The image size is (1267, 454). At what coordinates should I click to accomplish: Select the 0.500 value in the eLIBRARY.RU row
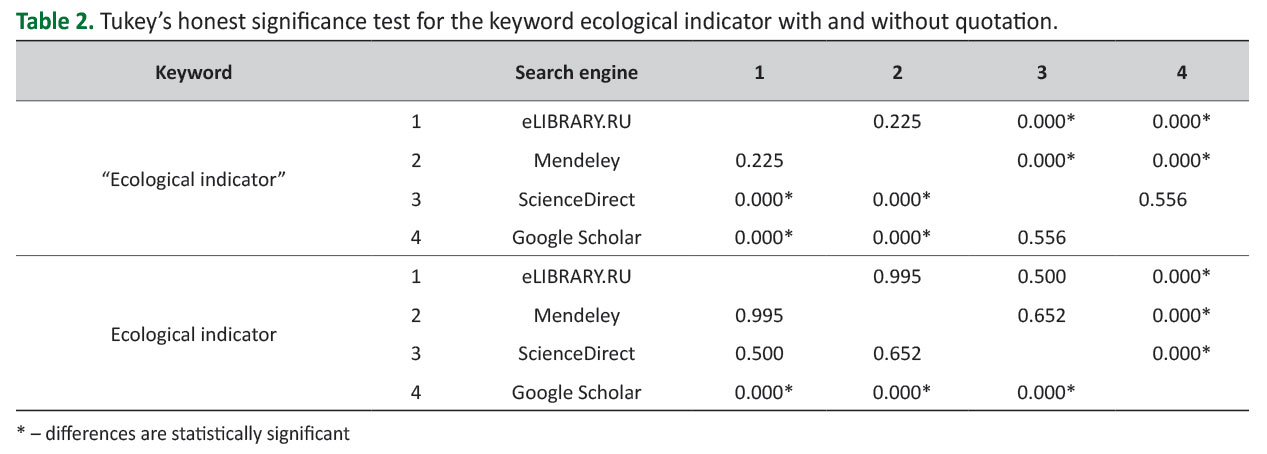[x=1042, y=277]
